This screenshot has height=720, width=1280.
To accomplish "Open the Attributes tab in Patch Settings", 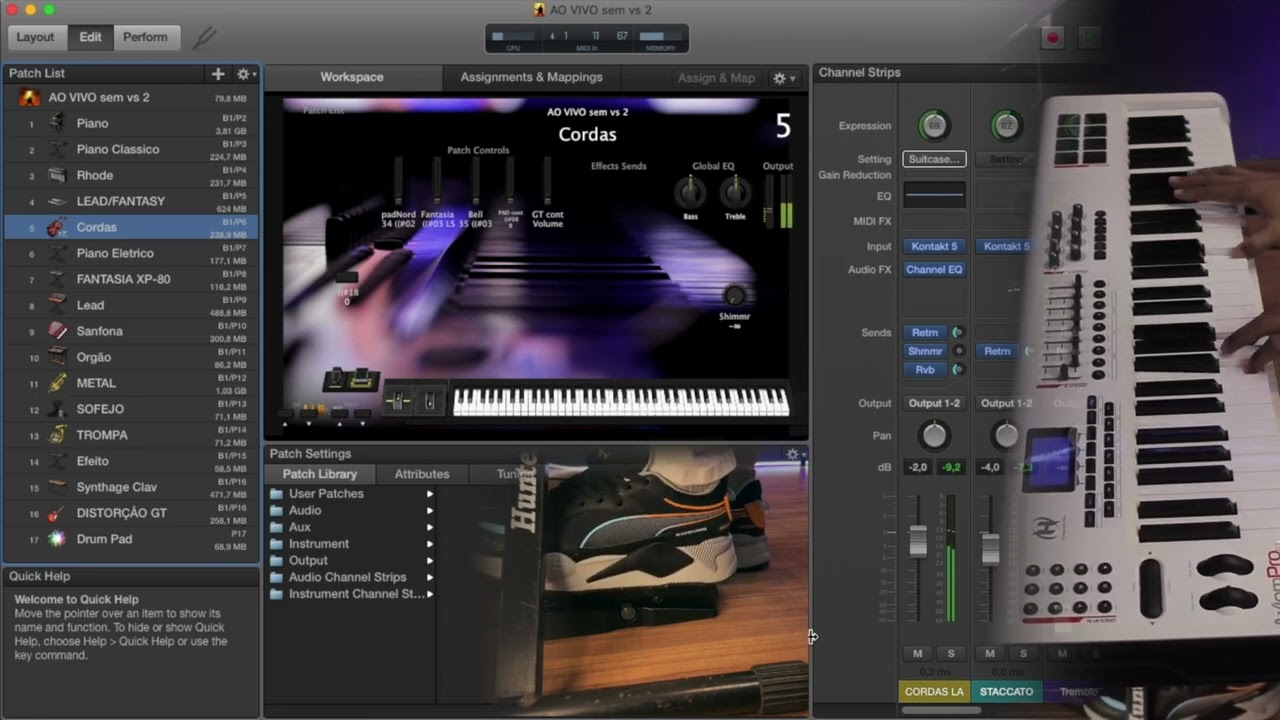I will coord(422,474).
